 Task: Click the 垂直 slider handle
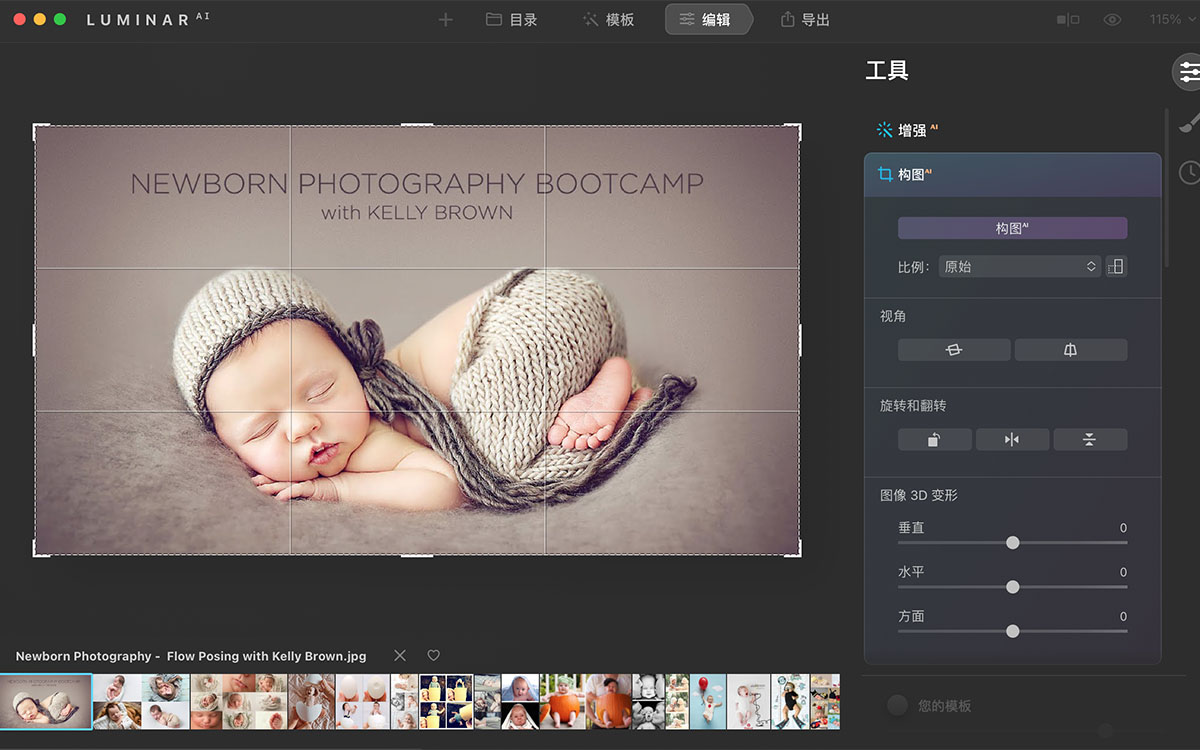pyautogui.click(x=1013, y=542)
